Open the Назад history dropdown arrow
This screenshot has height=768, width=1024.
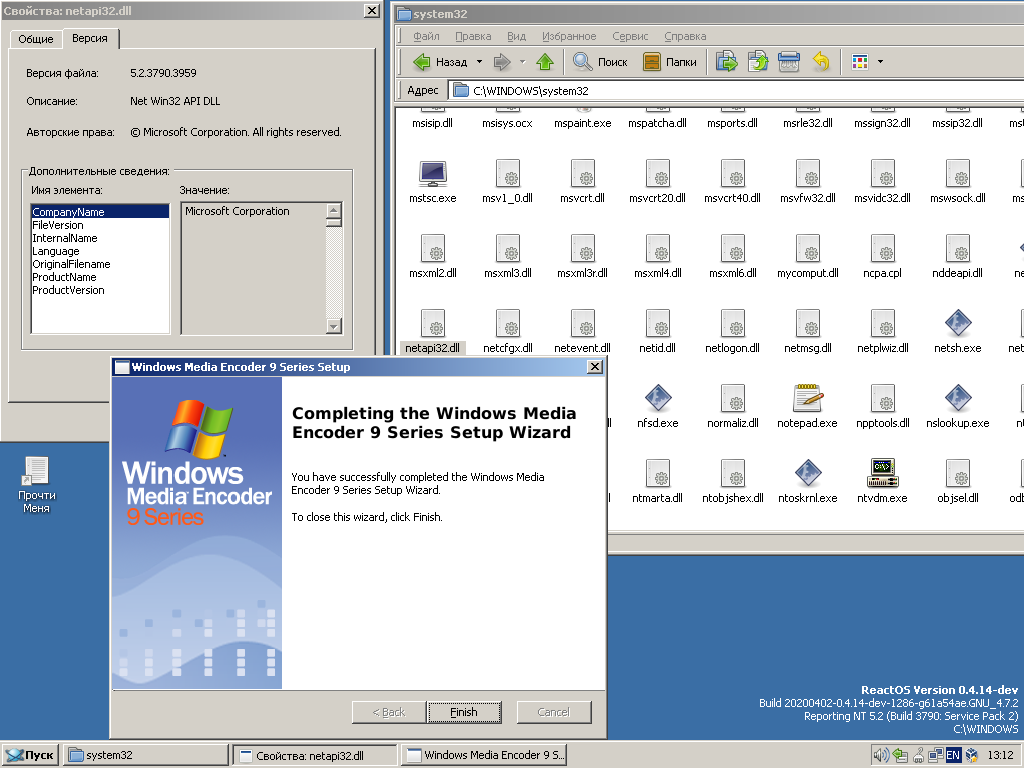pyautogui.click(x=479, y=62)
